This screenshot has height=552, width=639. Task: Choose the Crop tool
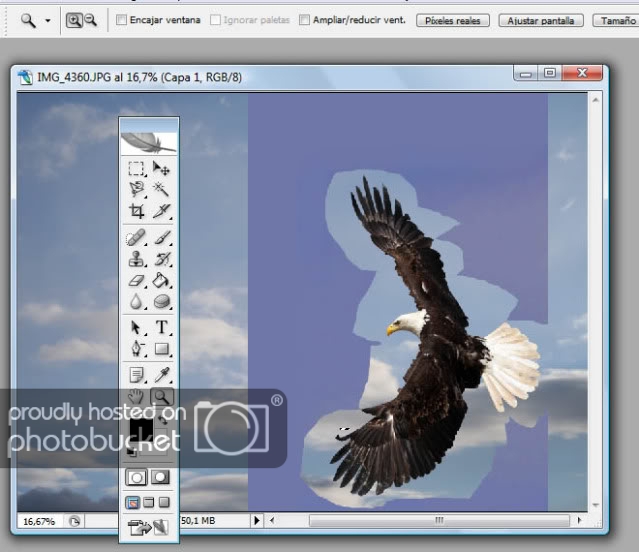(x=137, y=211)
